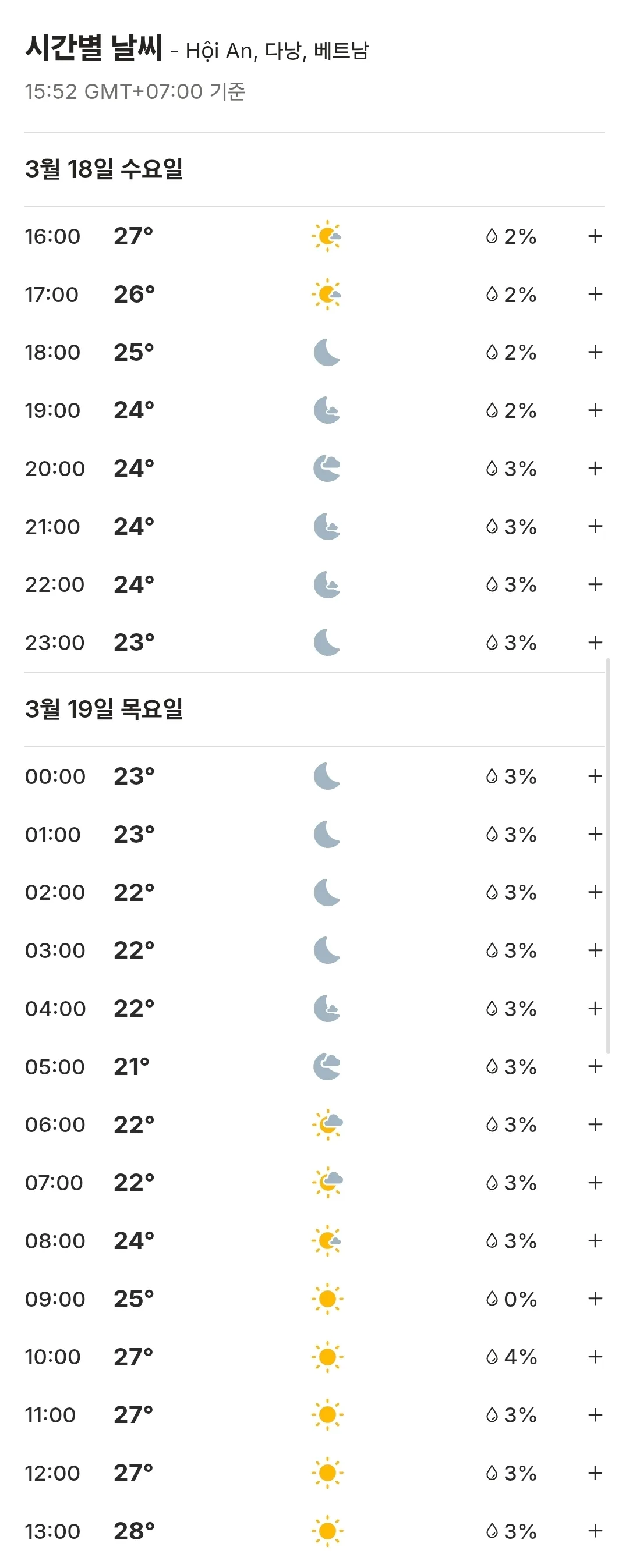Click the clear moon icon at 18:00
629x1568 pixels.
tap(327, 353)
